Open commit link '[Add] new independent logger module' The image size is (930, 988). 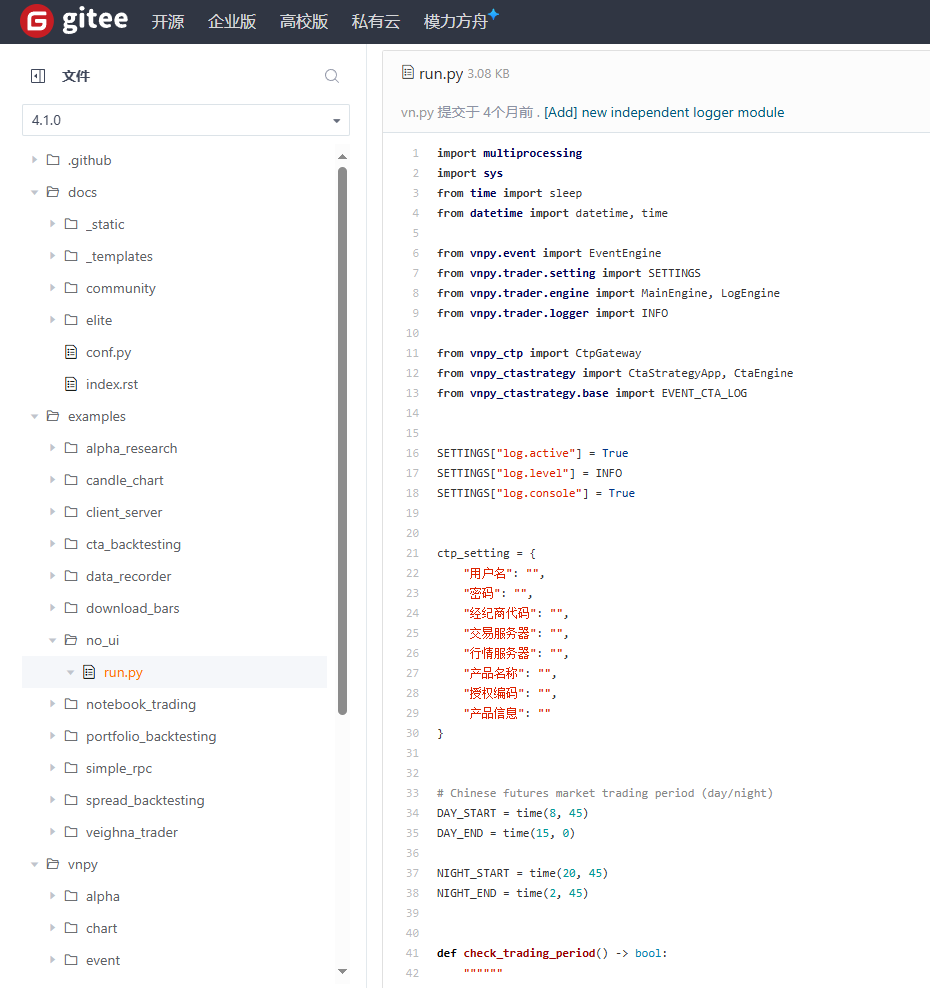click(664, 112)
